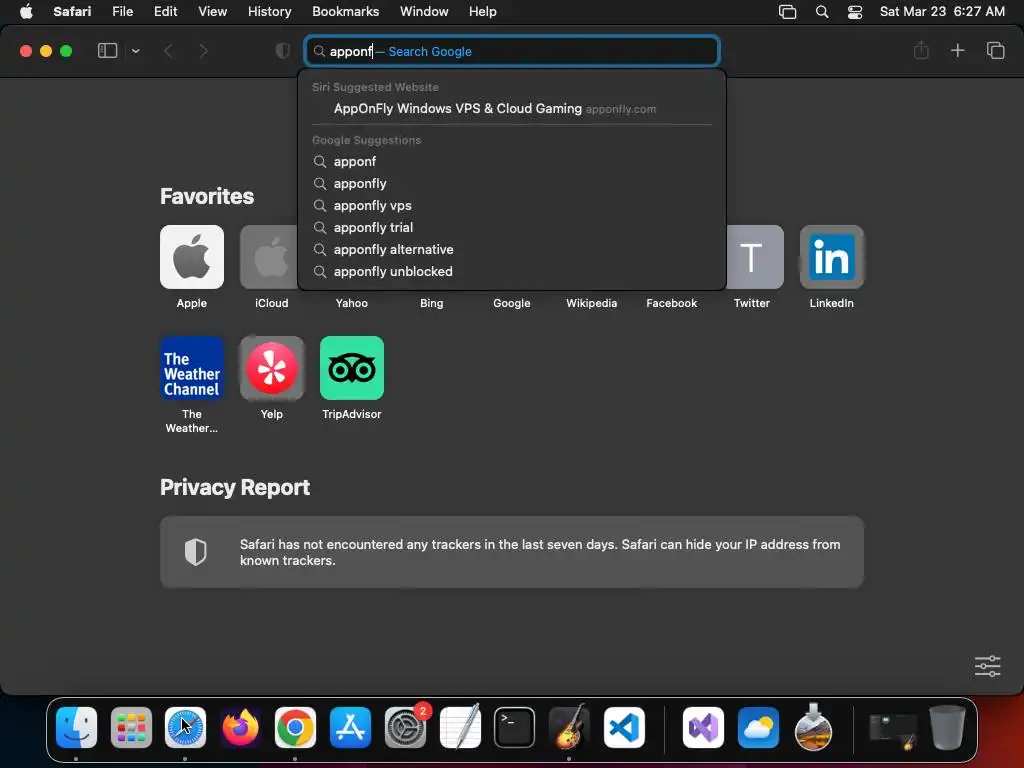Viewport: 1024px width, 768px height.
Task: Go back with the back arrow
Action: coord(168,51)
